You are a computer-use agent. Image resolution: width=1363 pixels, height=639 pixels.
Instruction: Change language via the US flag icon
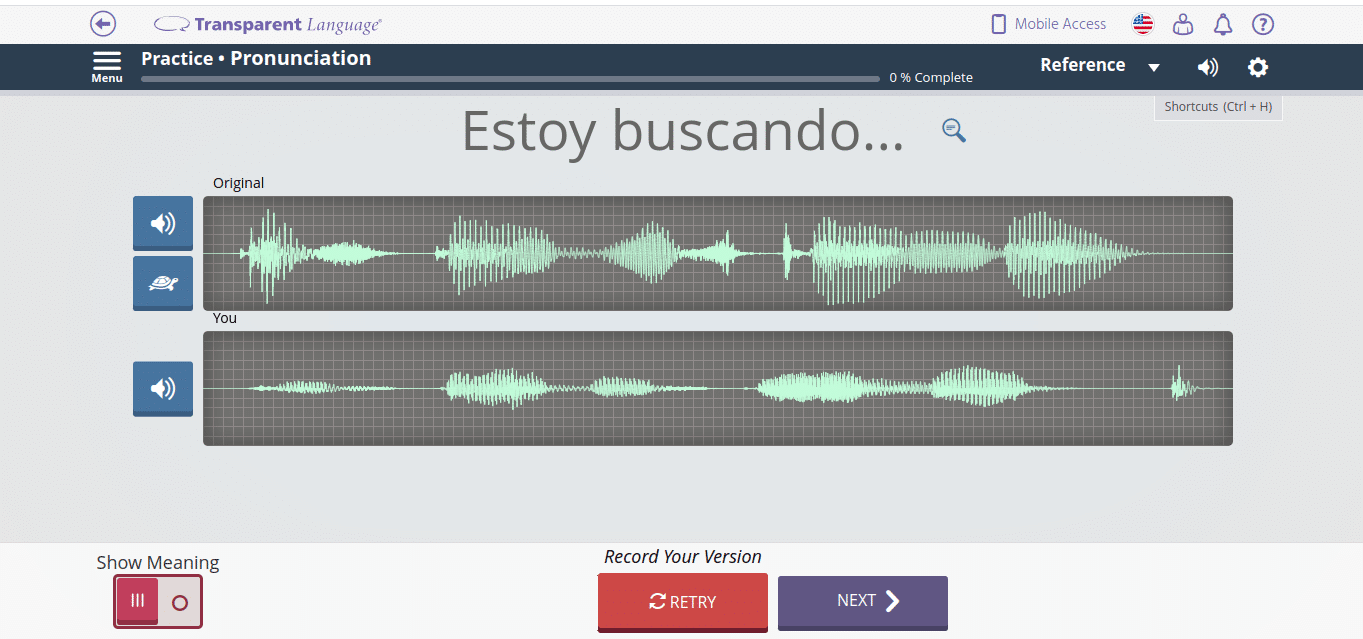[x=1142, y=24]
